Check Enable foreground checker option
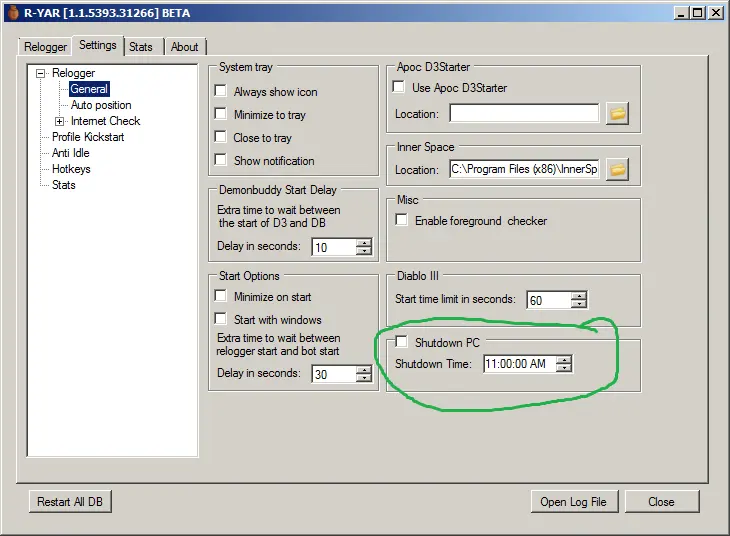Screen dimensions: 730x536 coord(402,221)
